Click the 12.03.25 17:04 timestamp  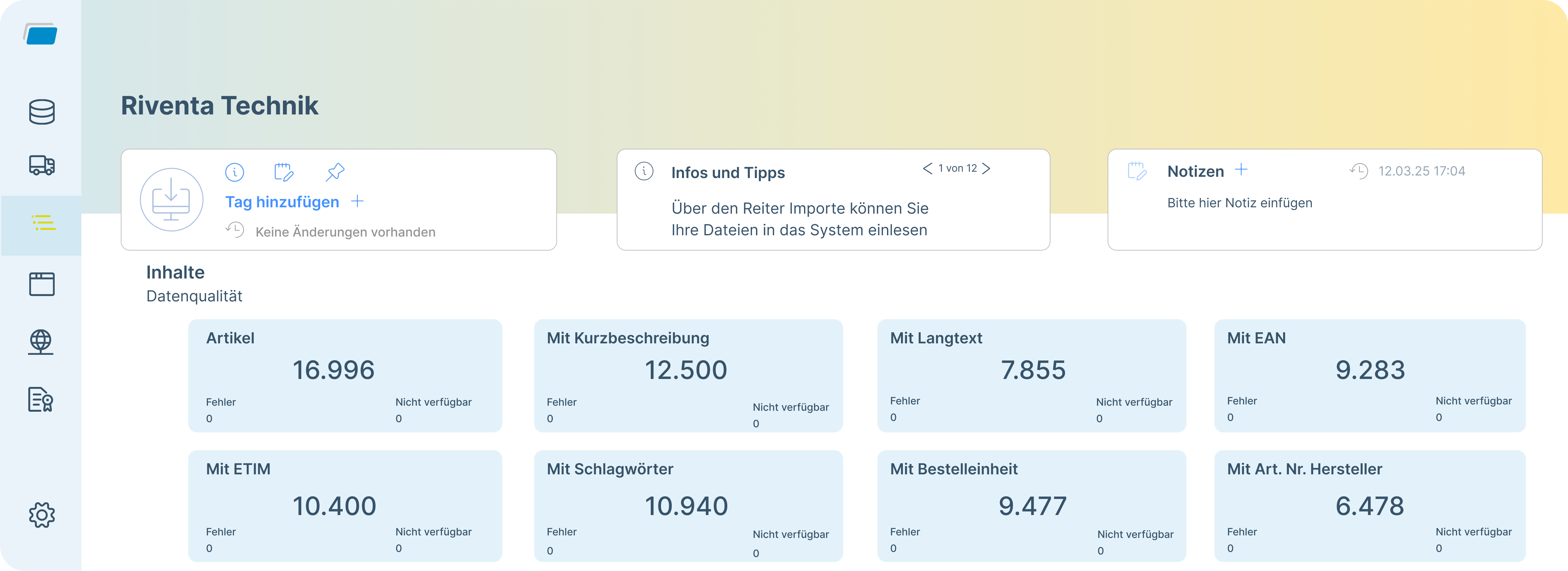point(1421,171)
